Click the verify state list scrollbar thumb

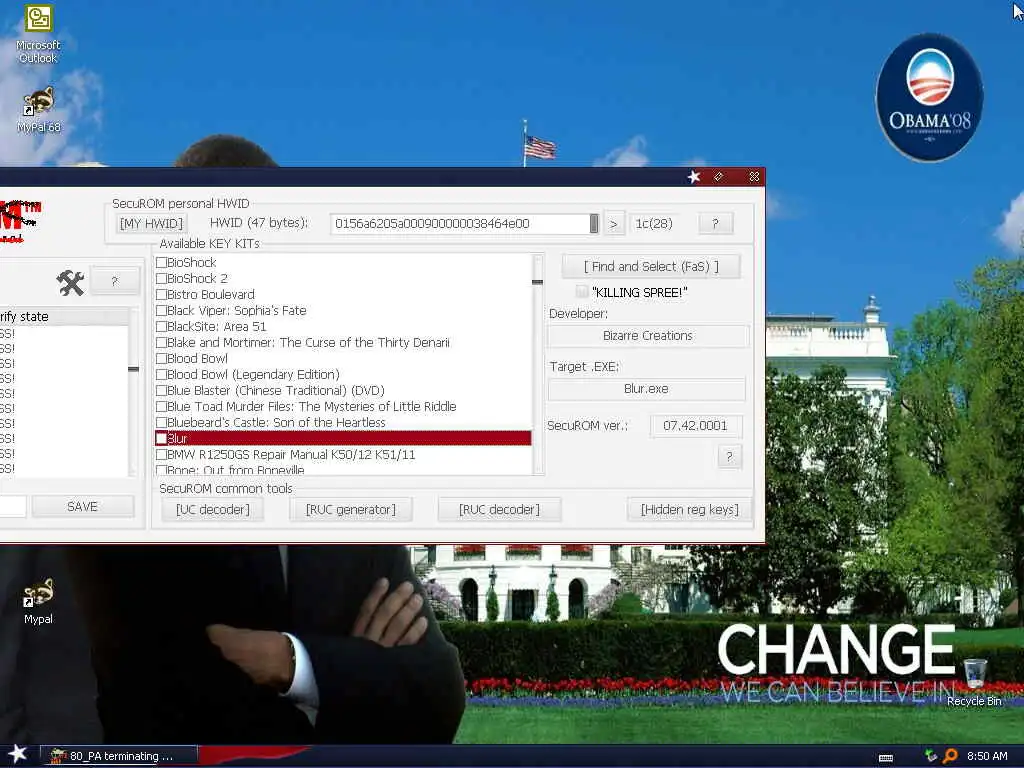coord(133,370)
